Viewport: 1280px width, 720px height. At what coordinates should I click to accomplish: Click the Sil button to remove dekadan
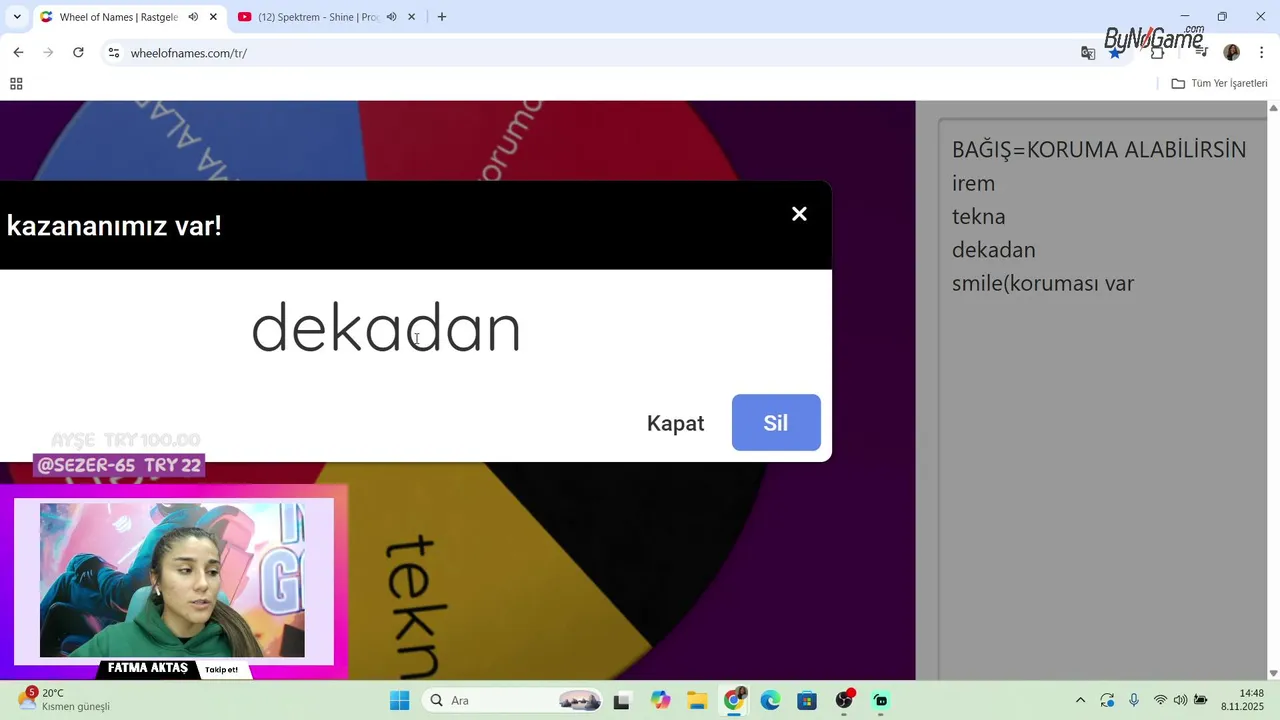(x=776, y=422)
